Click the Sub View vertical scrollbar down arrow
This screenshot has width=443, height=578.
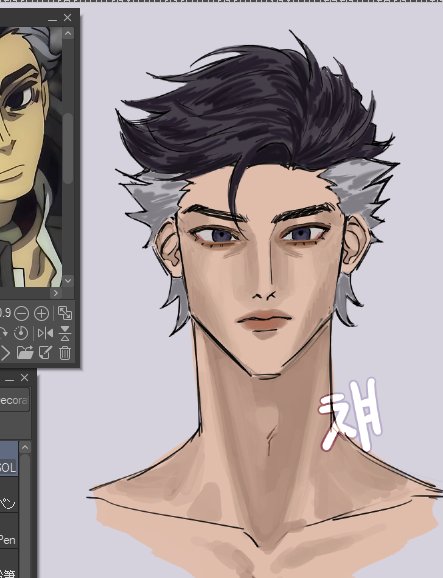(68, 281)
